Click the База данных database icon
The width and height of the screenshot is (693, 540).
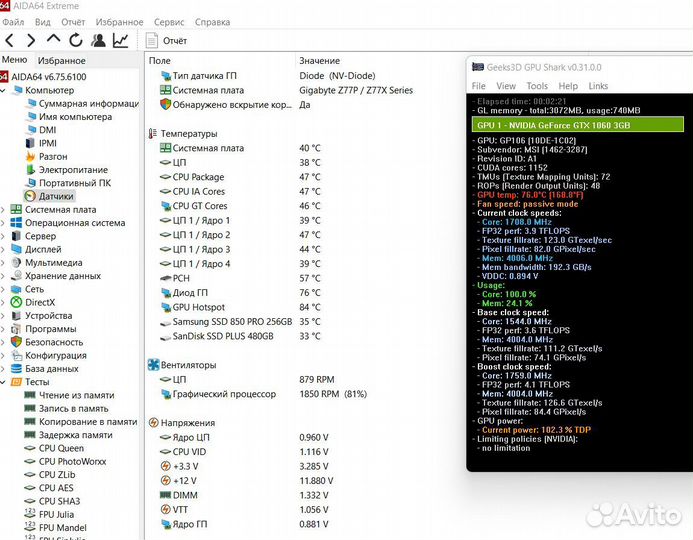pyautogui.click(x=16, y=369)
